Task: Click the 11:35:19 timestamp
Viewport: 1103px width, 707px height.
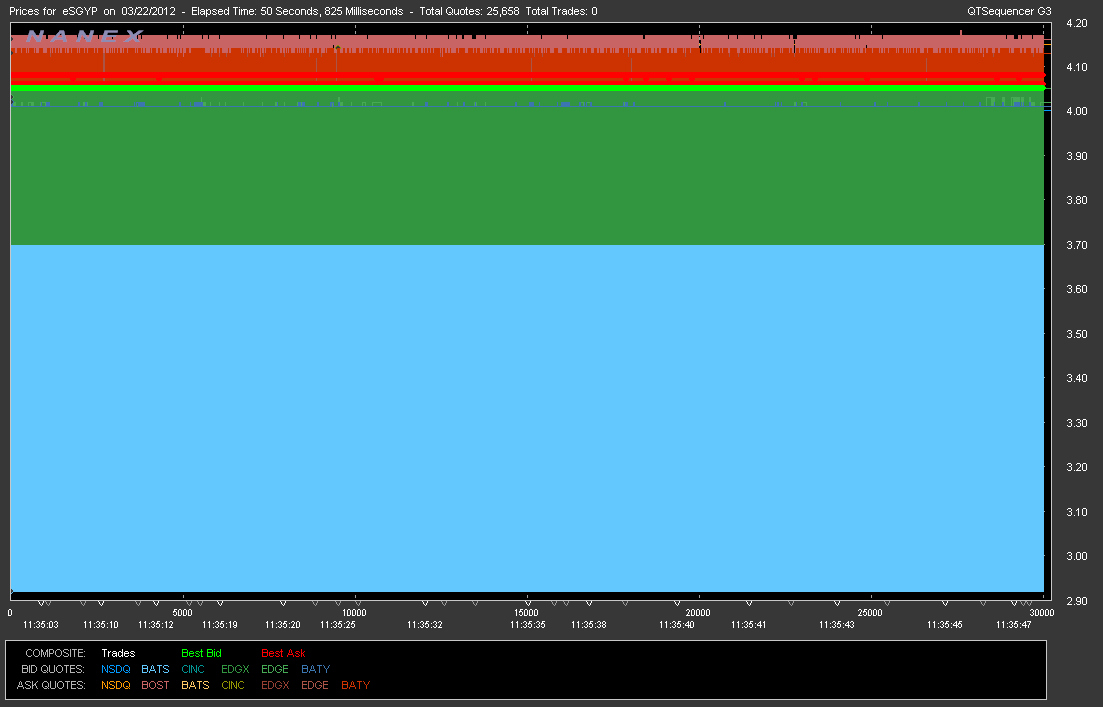Action: point(219,625)
